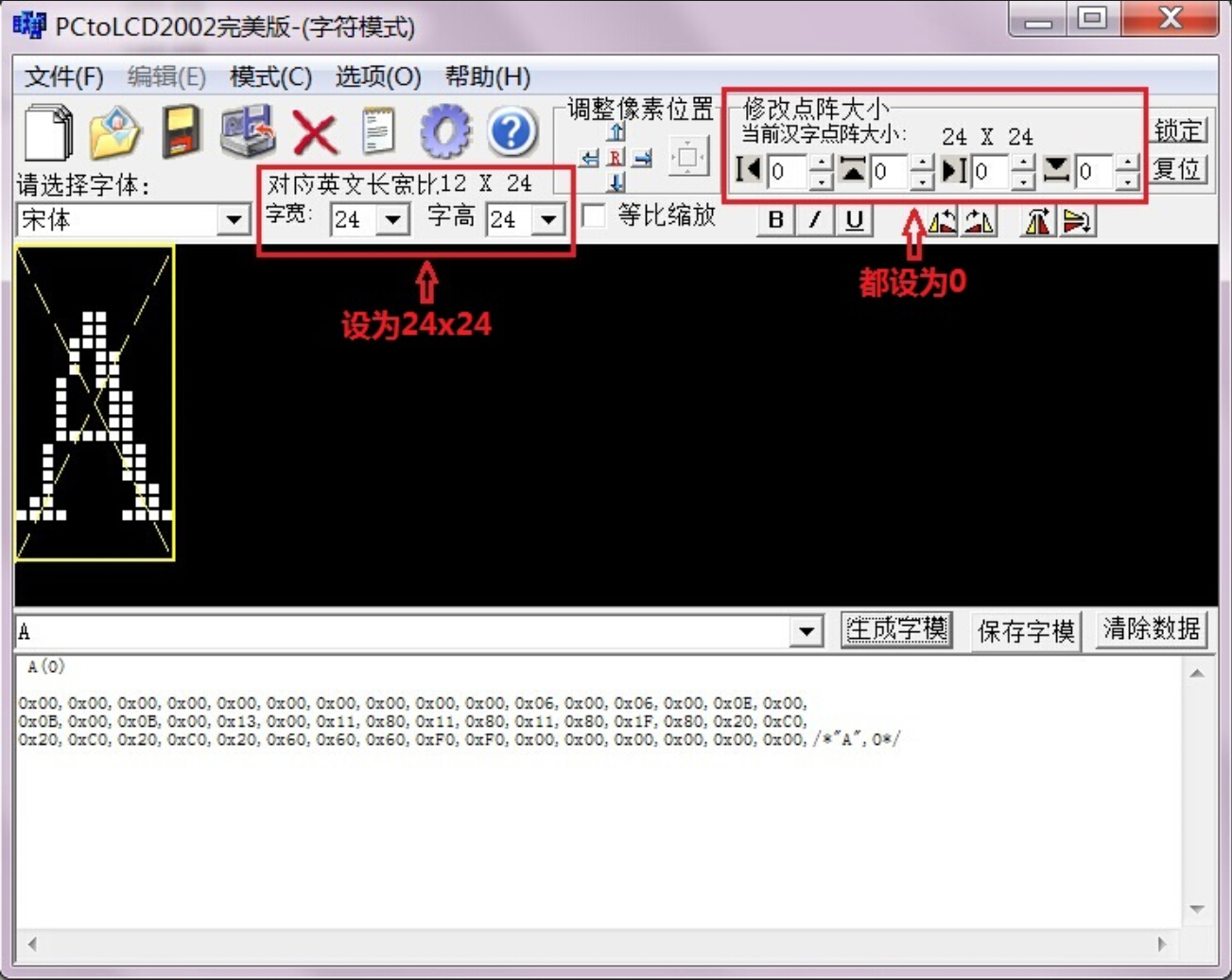Toggle italic with the I button
The image size is (1232, 980).
pos(814,220)
